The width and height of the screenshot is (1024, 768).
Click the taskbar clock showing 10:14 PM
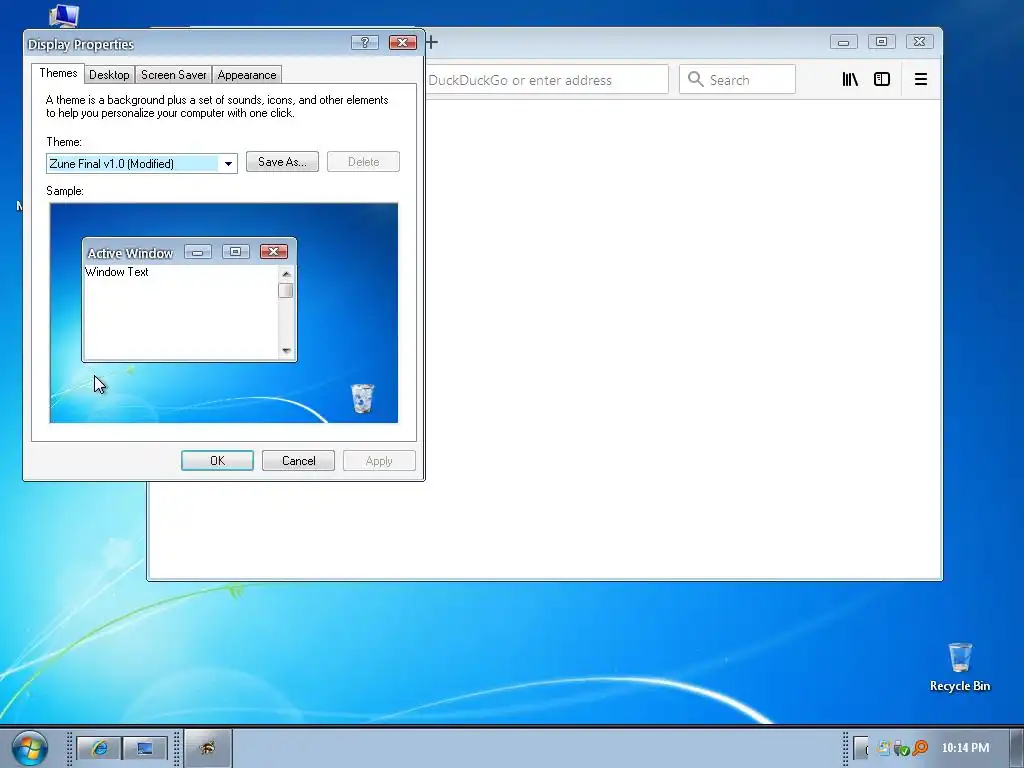click(965, 748)
